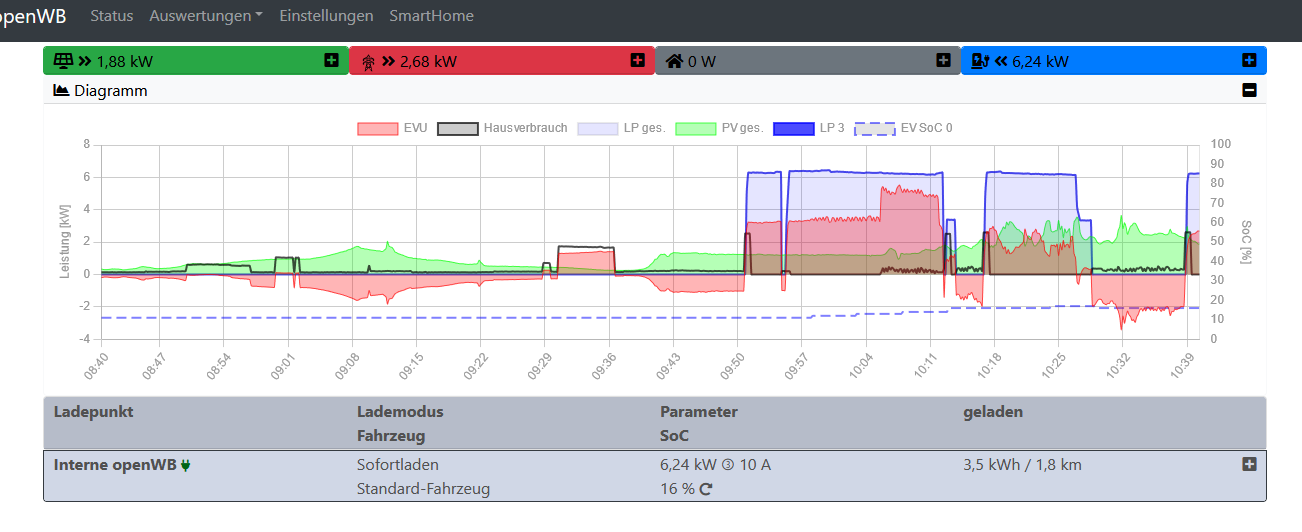Viewport: 1302px width, 532px height.
Task: Click the LP 3 blue legend swatch
Action: tap(796, 128)
